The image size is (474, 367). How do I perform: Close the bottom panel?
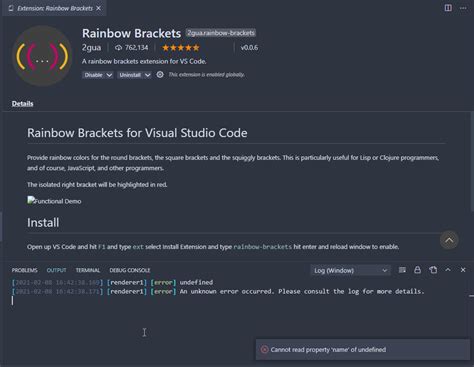(463, 270)
